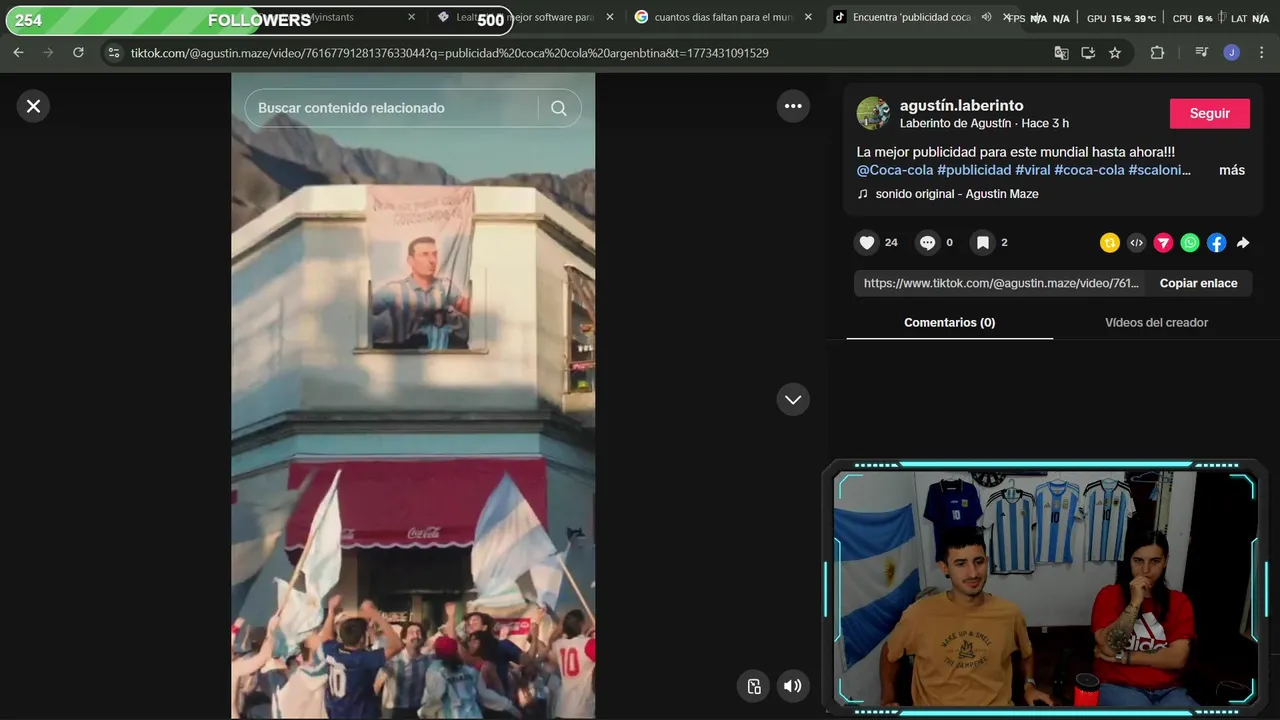Viewport: 1280px width, 720px height.
Task: Close the 'mejor software para' tab
Action: pos(610,17)
